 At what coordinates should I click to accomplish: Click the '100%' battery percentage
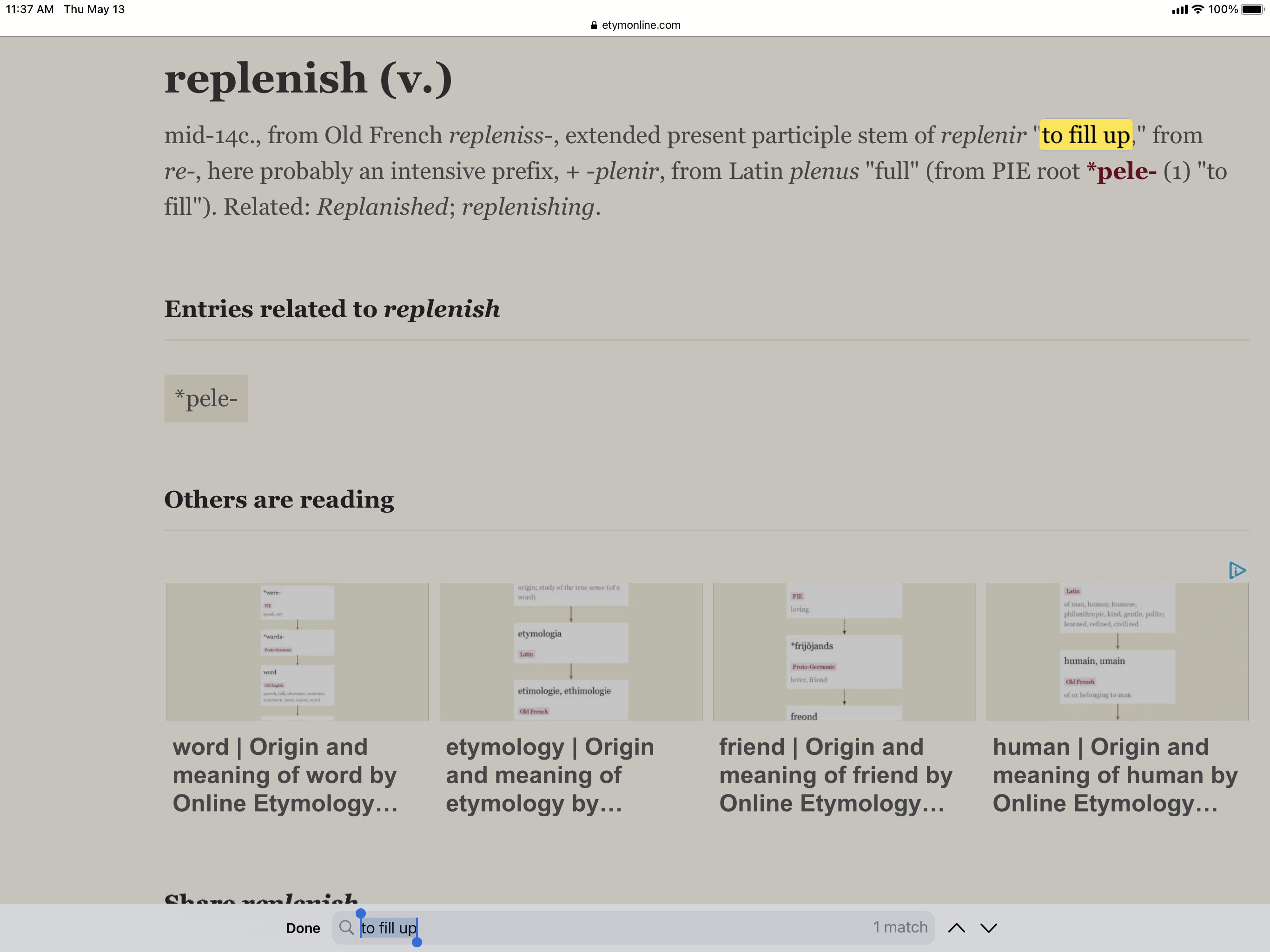click(1222, 9)
